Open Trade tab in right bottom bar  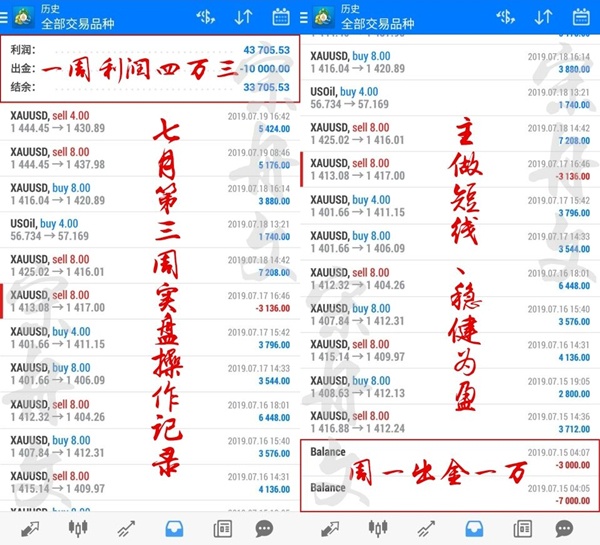pyautogui.click(x=426, y=529)
